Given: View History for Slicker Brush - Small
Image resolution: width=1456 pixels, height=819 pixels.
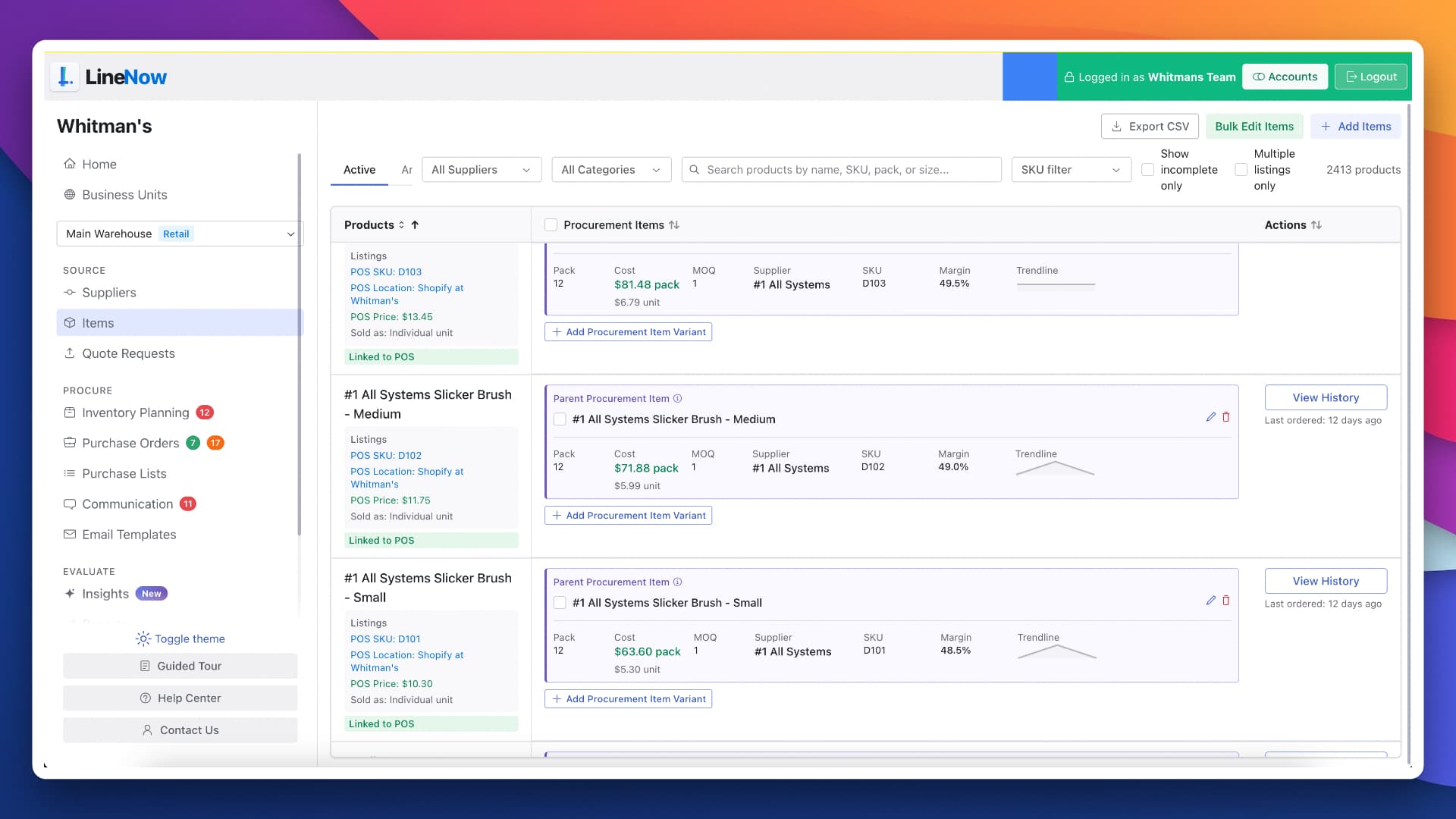Looking at the screenshot, I should point(1326,581).
